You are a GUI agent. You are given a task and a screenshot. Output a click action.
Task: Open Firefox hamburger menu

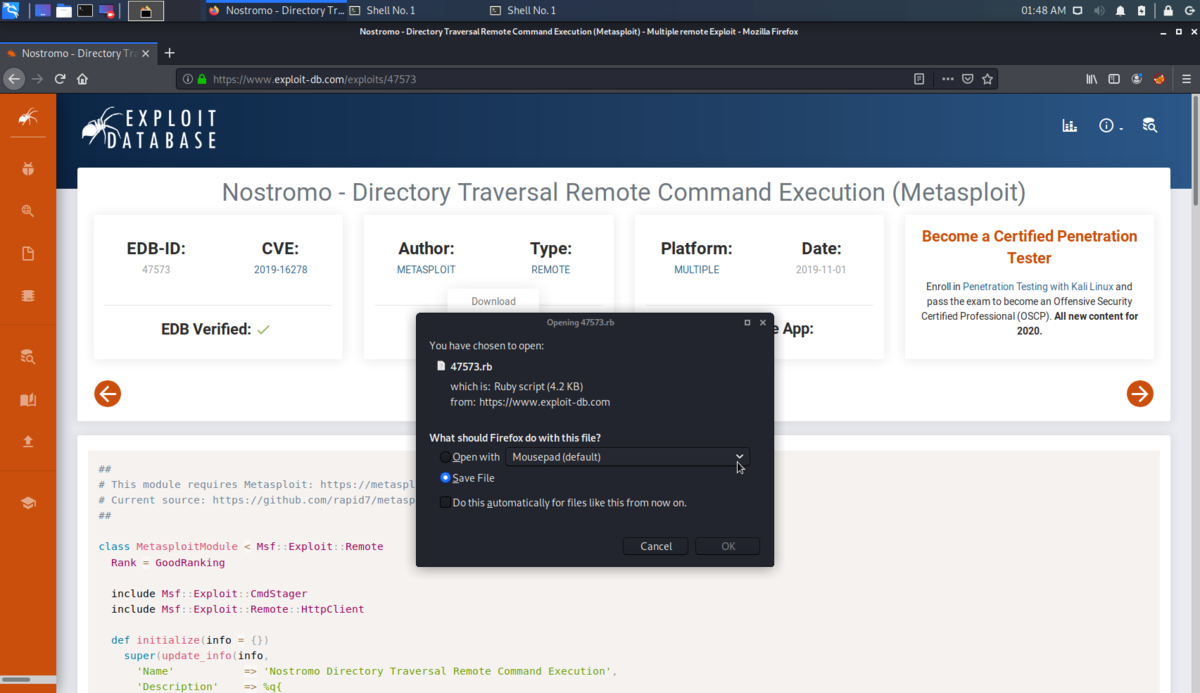[x=1185, y=79]
